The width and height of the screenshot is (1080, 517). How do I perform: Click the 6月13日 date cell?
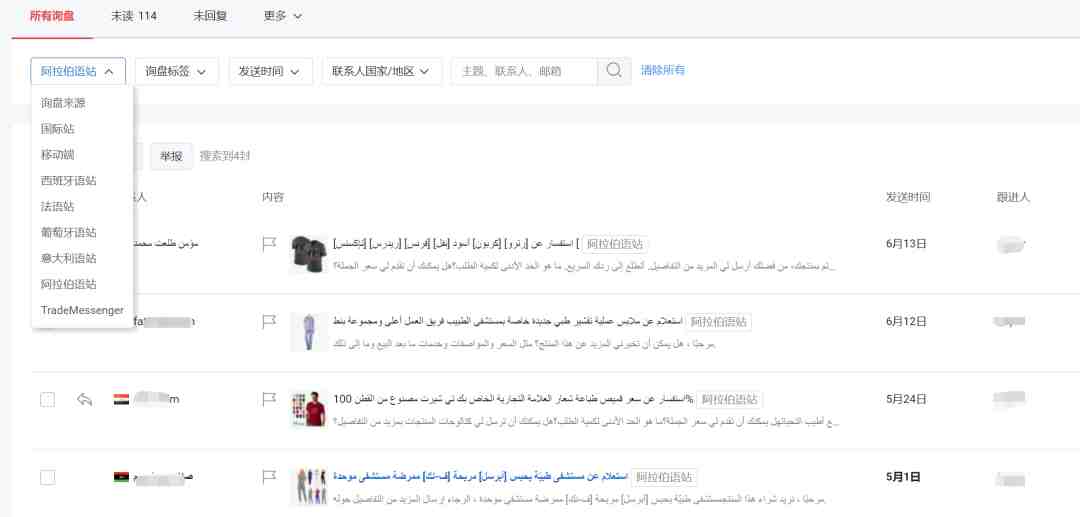pyautogui.click(x=906, y=244)
